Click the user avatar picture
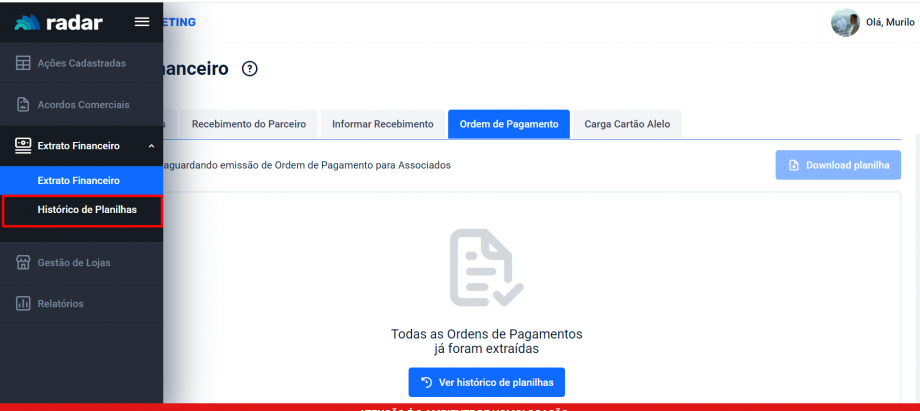920x411 pixels. point(845,22)
